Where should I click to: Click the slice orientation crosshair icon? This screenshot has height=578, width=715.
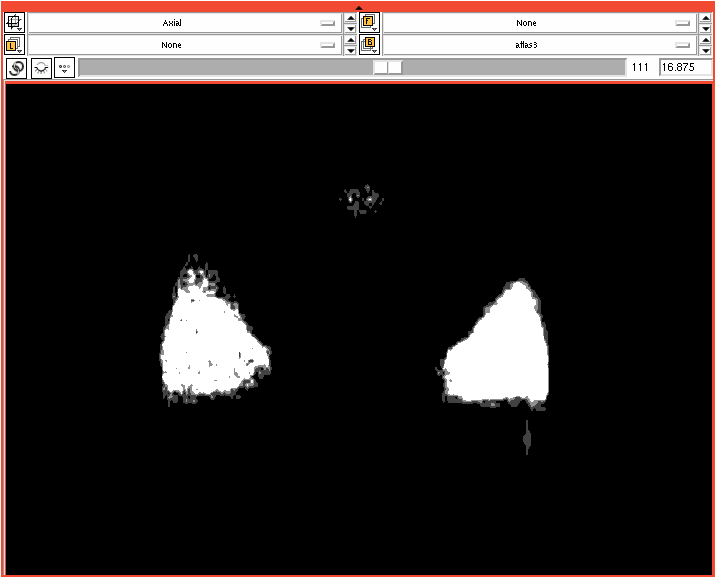click(14, 22)
